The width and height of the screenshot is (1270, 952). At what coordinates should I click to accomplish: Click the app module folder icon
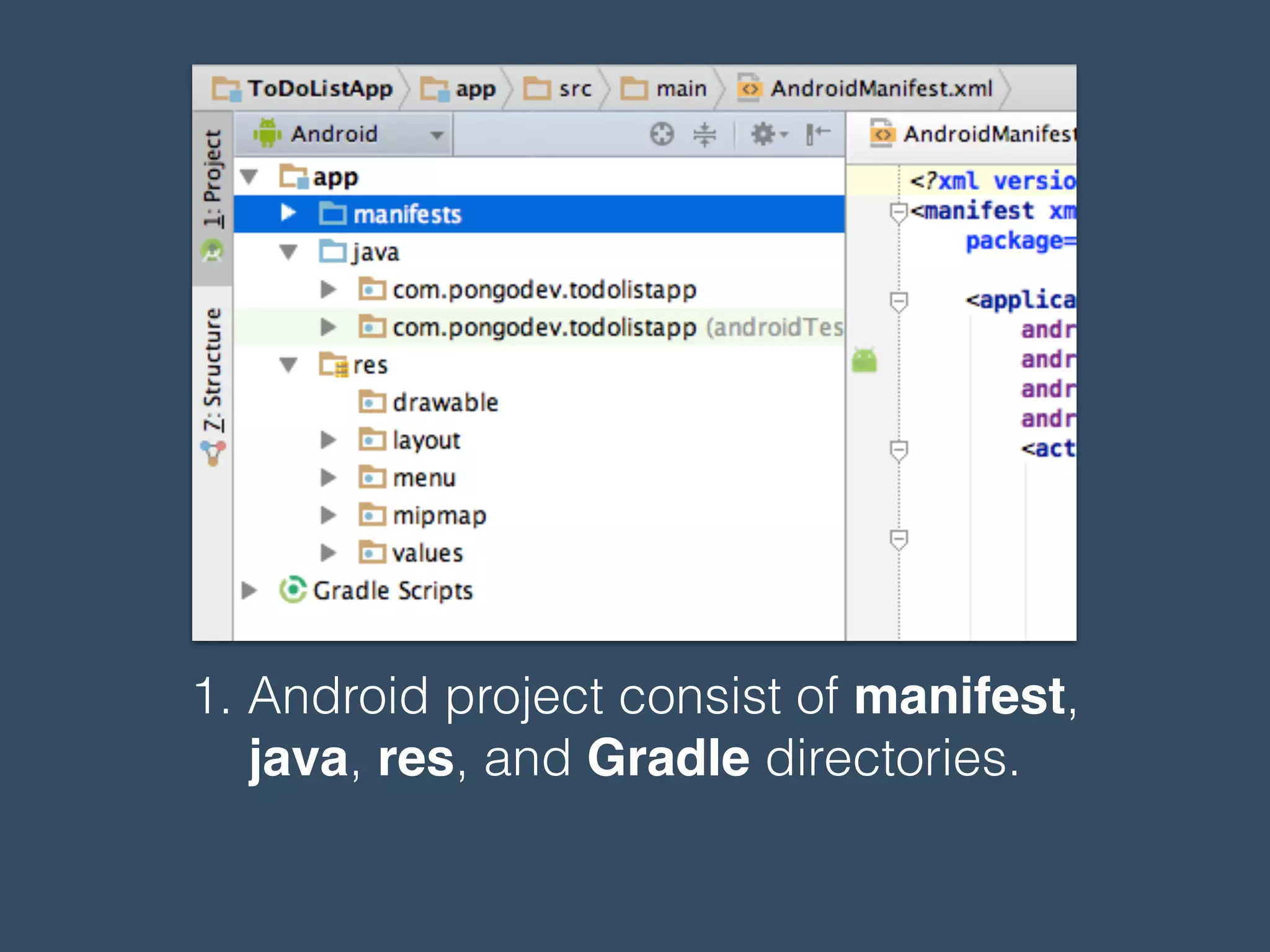pos(294,176)
